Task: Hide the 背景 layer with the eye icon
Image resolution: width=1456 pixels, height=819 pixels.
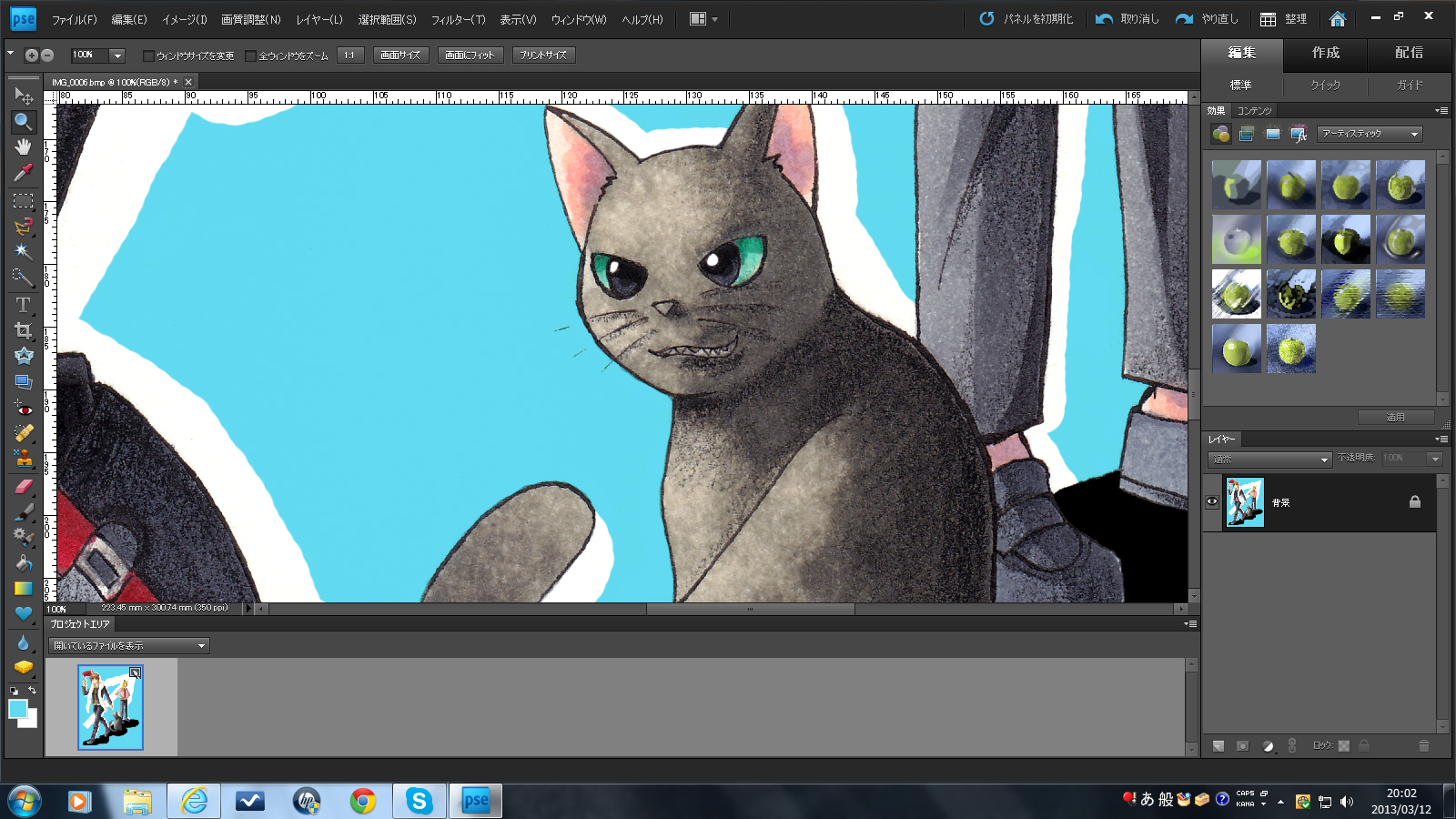Action: [1212, 501]
